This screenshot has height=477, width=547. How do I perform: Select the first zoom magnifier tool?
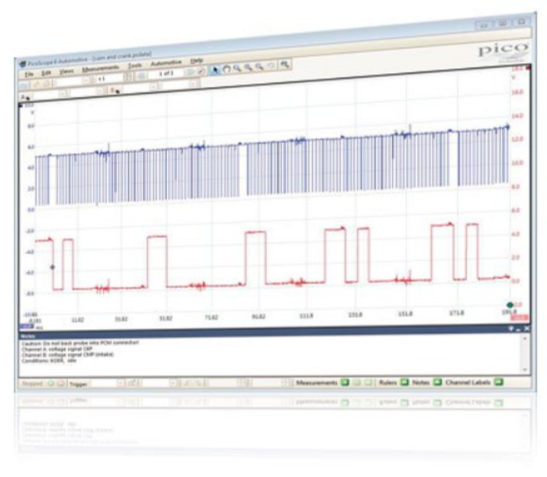[x=237, y=68]
